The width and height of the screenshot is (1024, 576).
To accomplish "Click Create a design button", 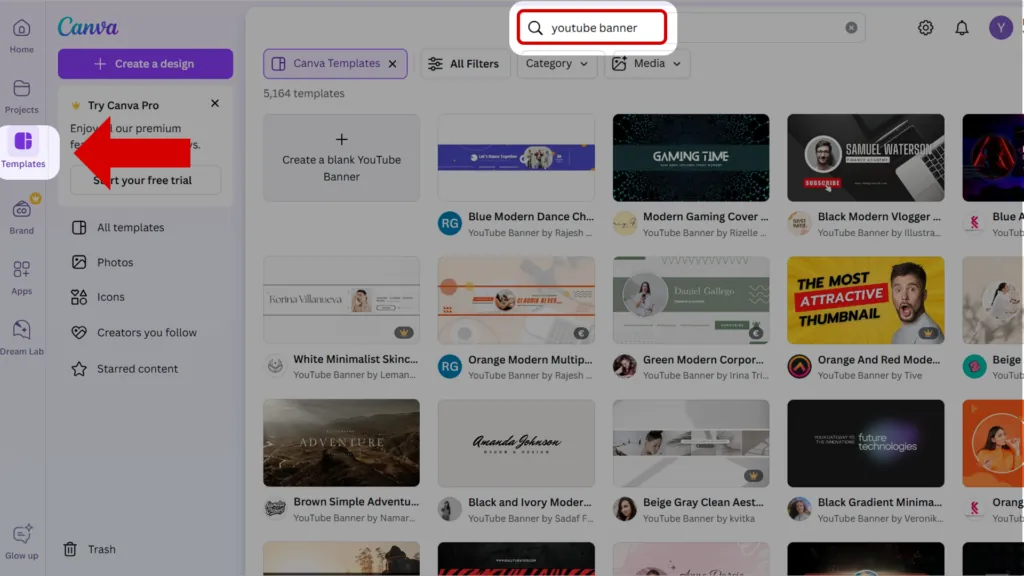I will pos(145,63).
